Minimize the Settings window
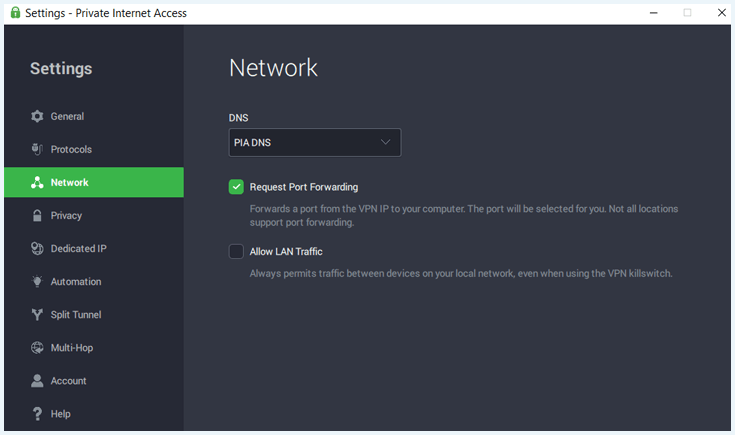735x435 pixels. point(653,13)
